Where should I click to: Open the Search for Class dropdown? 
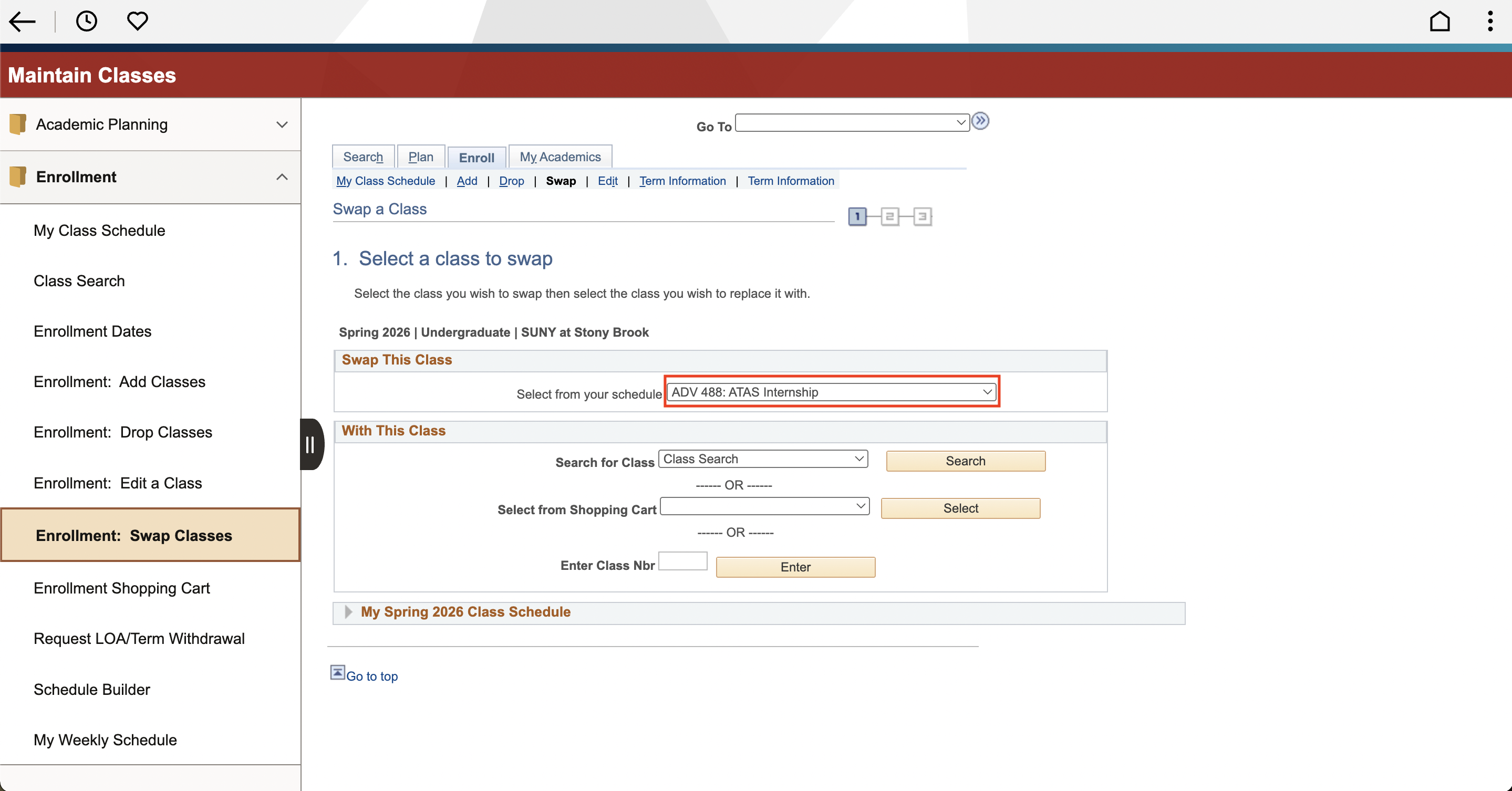coord(763,459)
